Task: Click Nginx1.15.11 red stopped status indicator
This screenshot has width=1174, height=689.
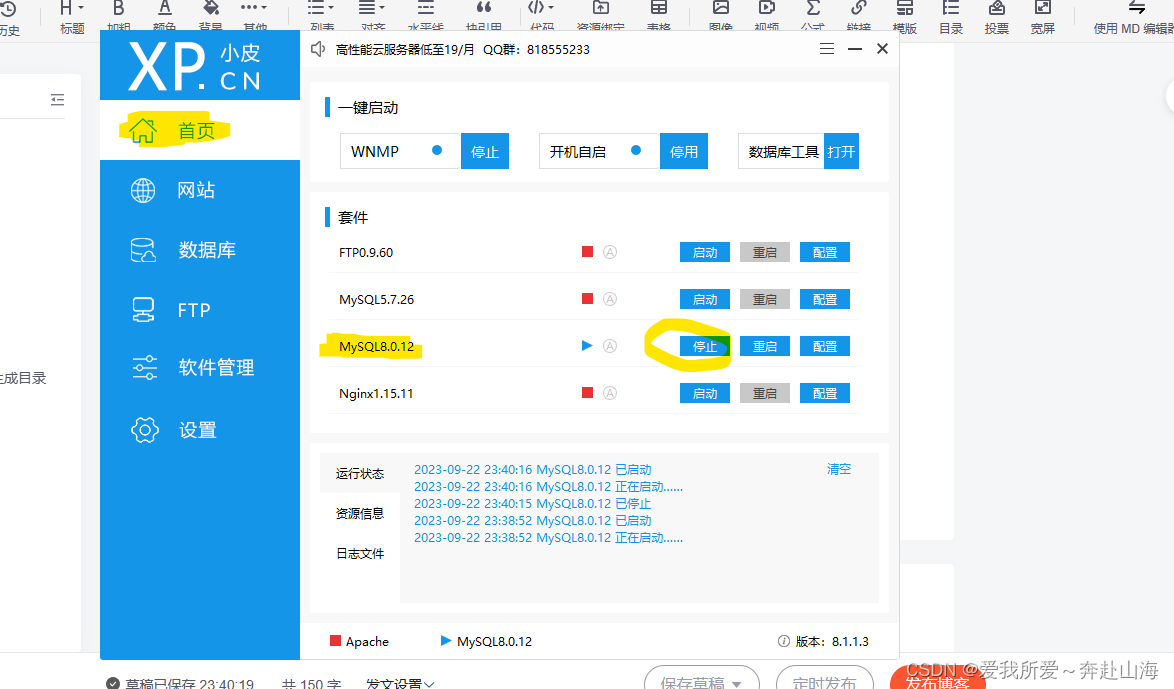Action: click(x=588, y=392)
